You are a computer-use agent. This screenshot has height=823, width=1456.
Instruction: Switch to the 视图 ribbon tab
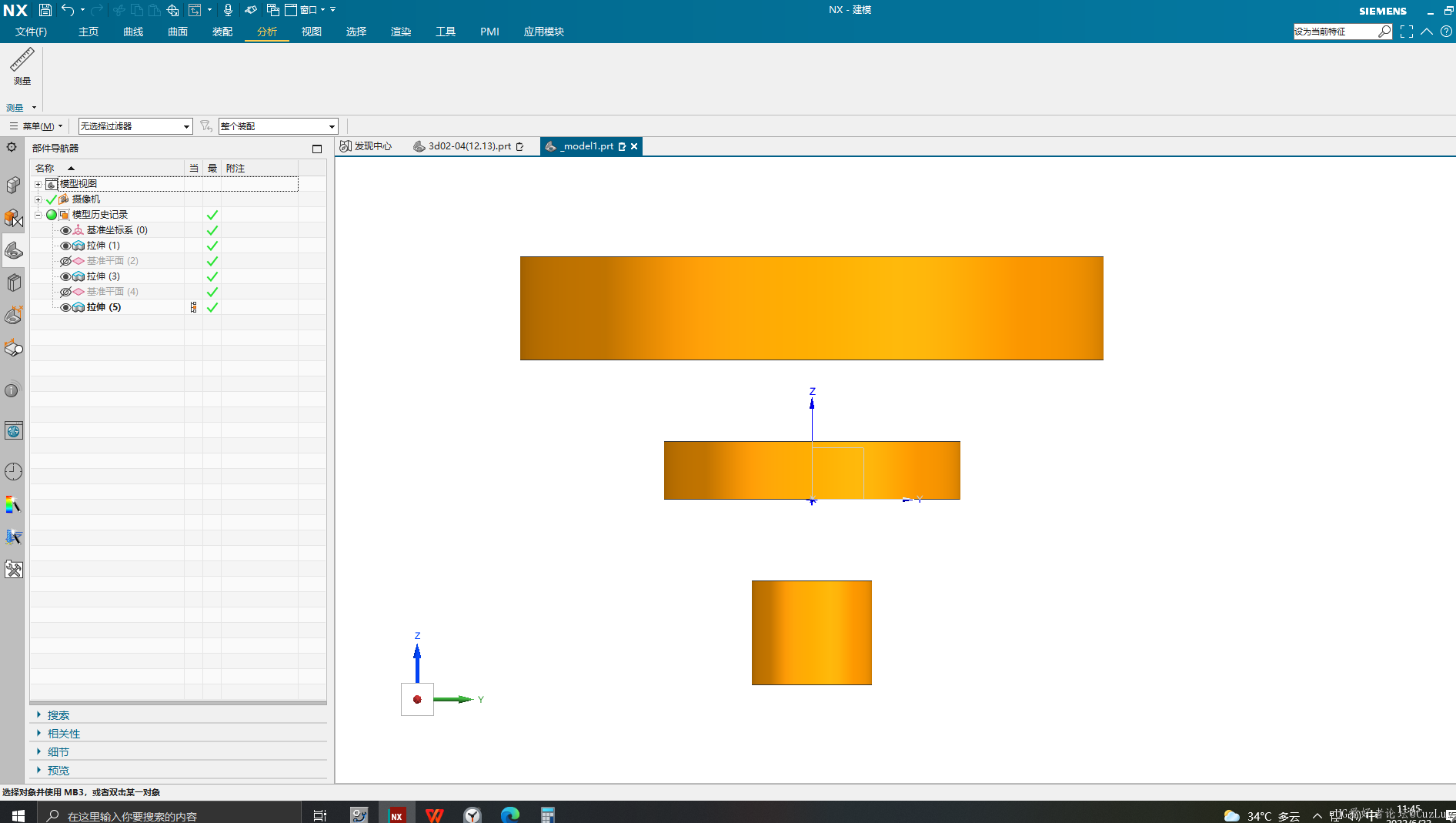[x=312, y=32]
